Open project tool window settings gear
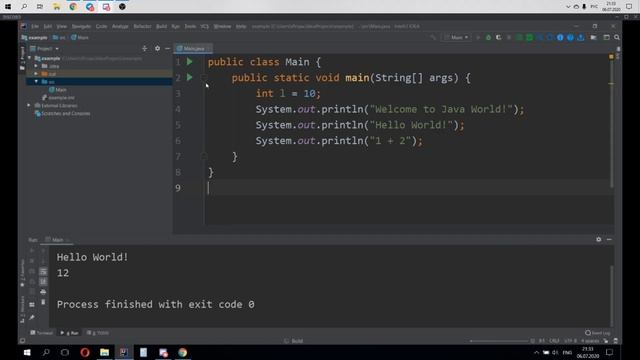 pyautogui.click(x=157, y=49)
